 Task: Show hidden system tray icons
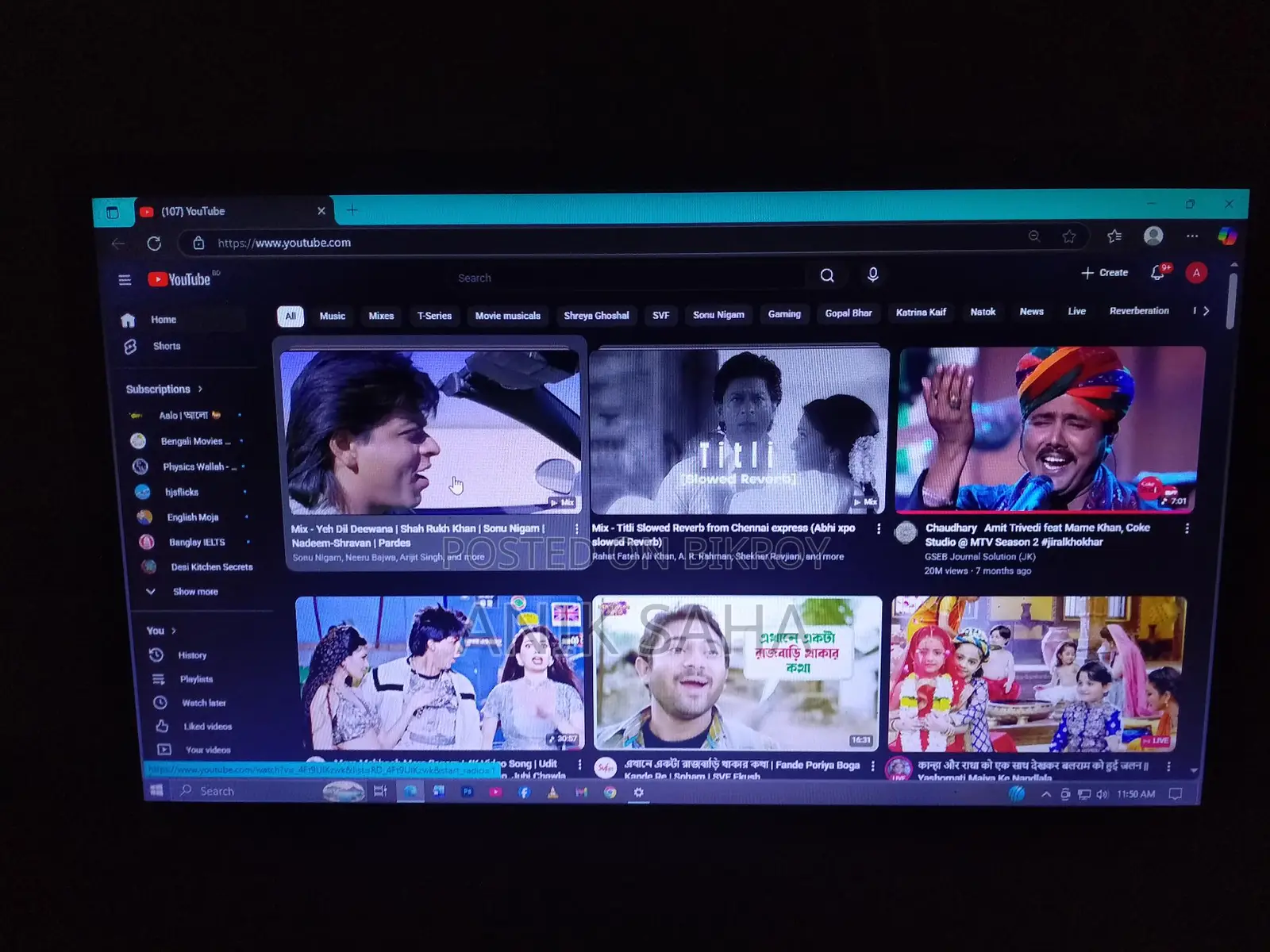(x=1046, y=794)
